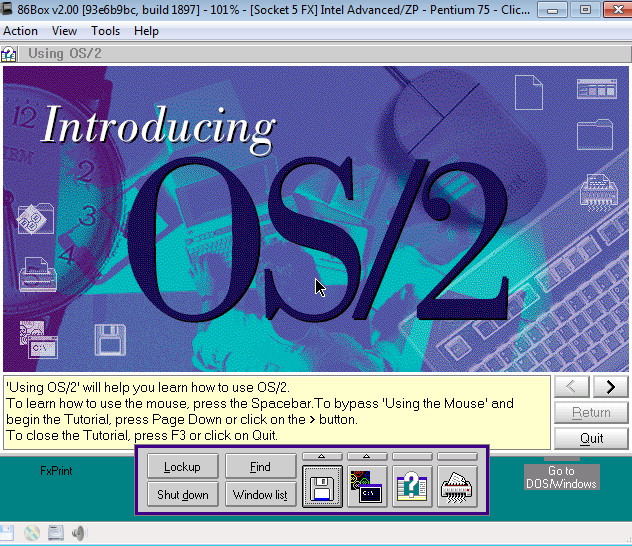Viewport: 632px width, 546px height.
Task: Click the sound speaker status bar icon
Action: click(x=79, y=533)
